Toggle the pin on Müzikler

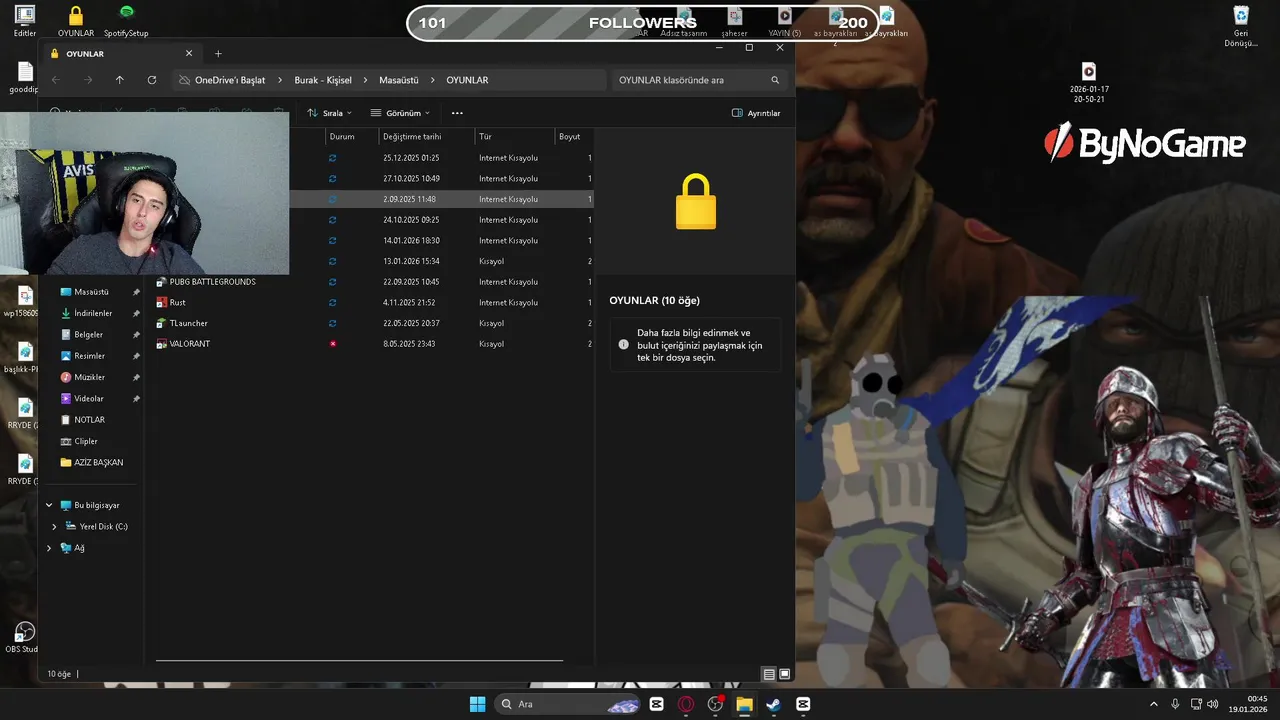point(136,377)
